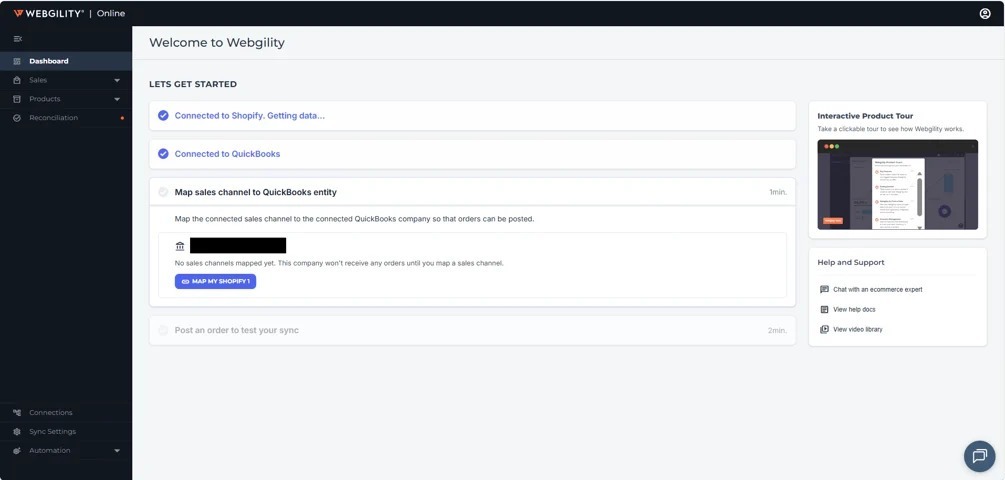This screenshot has height=480, width=1005.
Task: Open Automation in the sidebar
Action: (66, 451)
